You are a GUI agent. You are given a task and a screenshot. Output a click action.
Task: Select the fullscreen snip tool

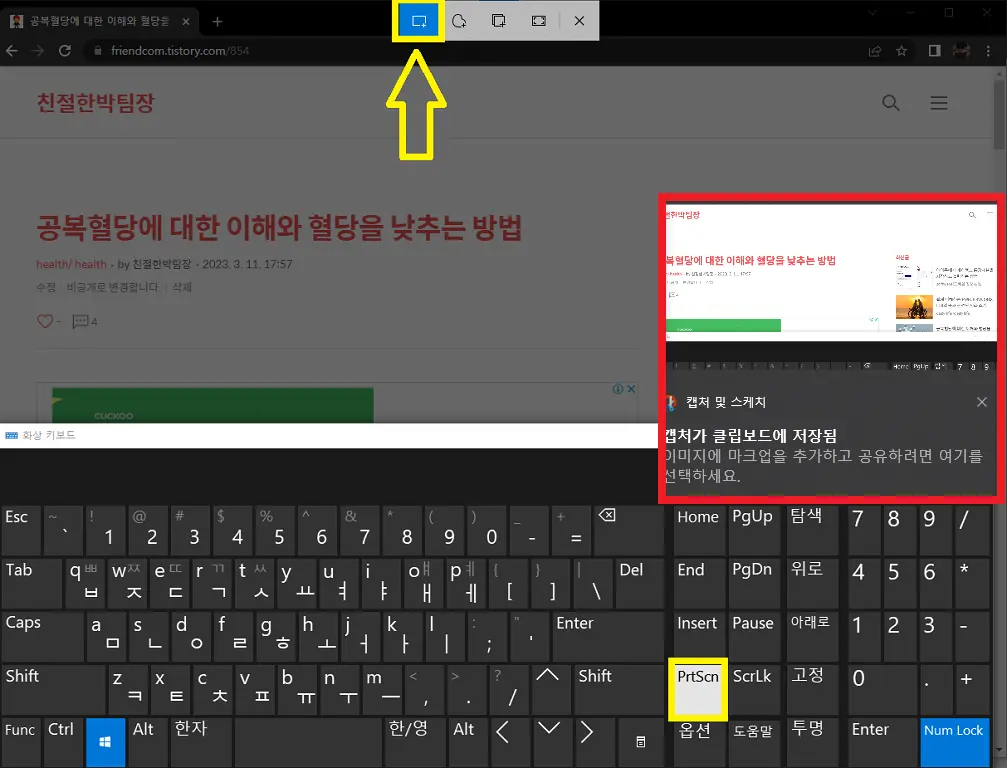(538, 20)
